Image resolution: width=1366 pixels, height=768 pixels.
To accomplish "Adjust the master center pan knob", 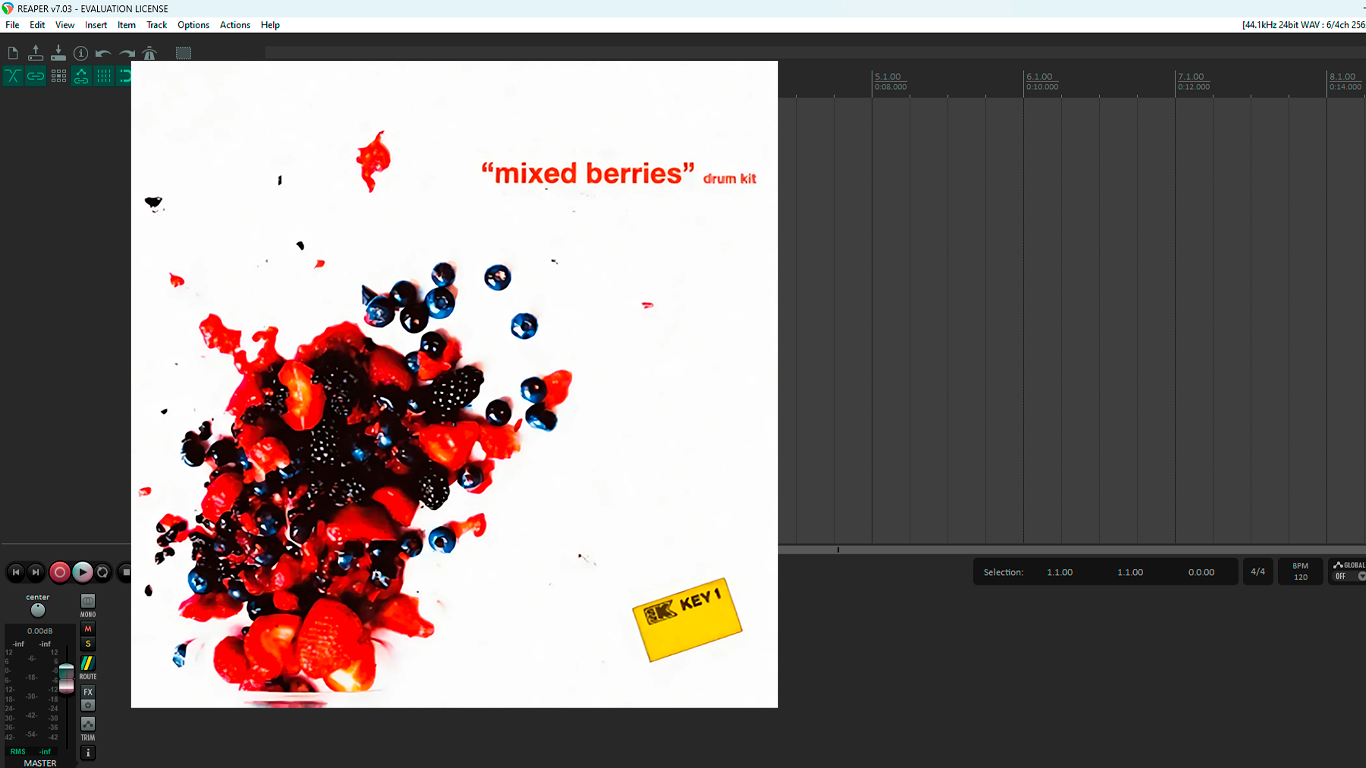I will tap(38, 610).
